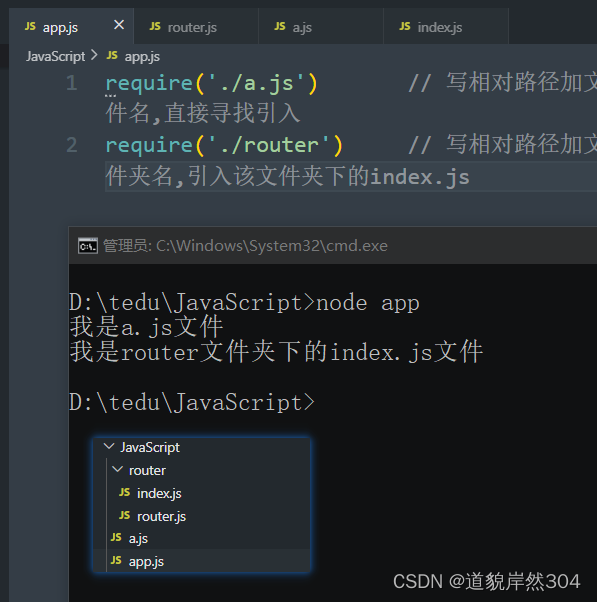The height and width of the screenshot is (602, 597).
Task: Click the '我是a.js文件' output line
Action: [146, 327]
